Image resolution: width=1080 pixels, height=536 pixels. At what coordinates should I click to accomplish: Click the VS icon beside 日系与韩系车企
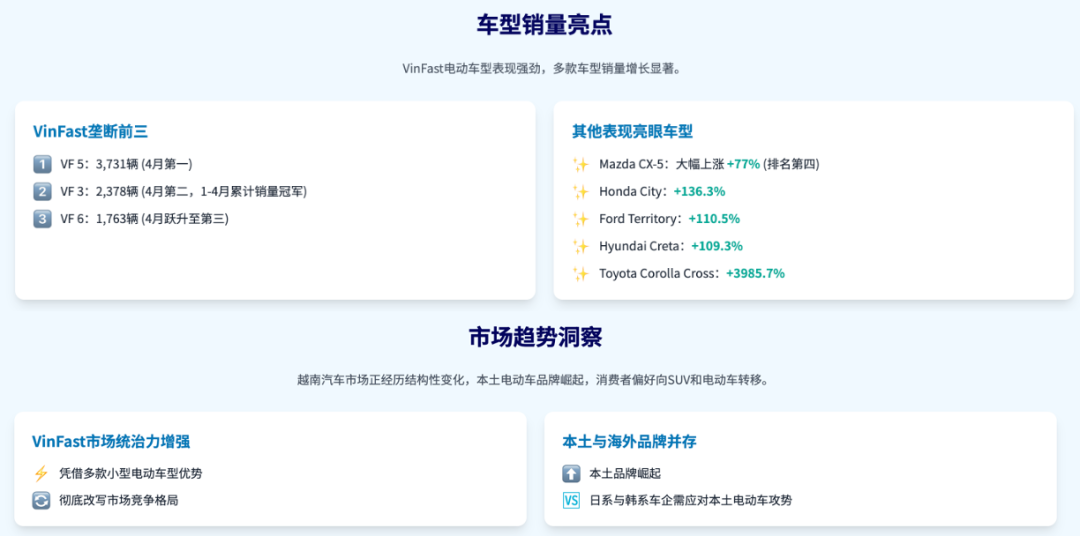571,500
